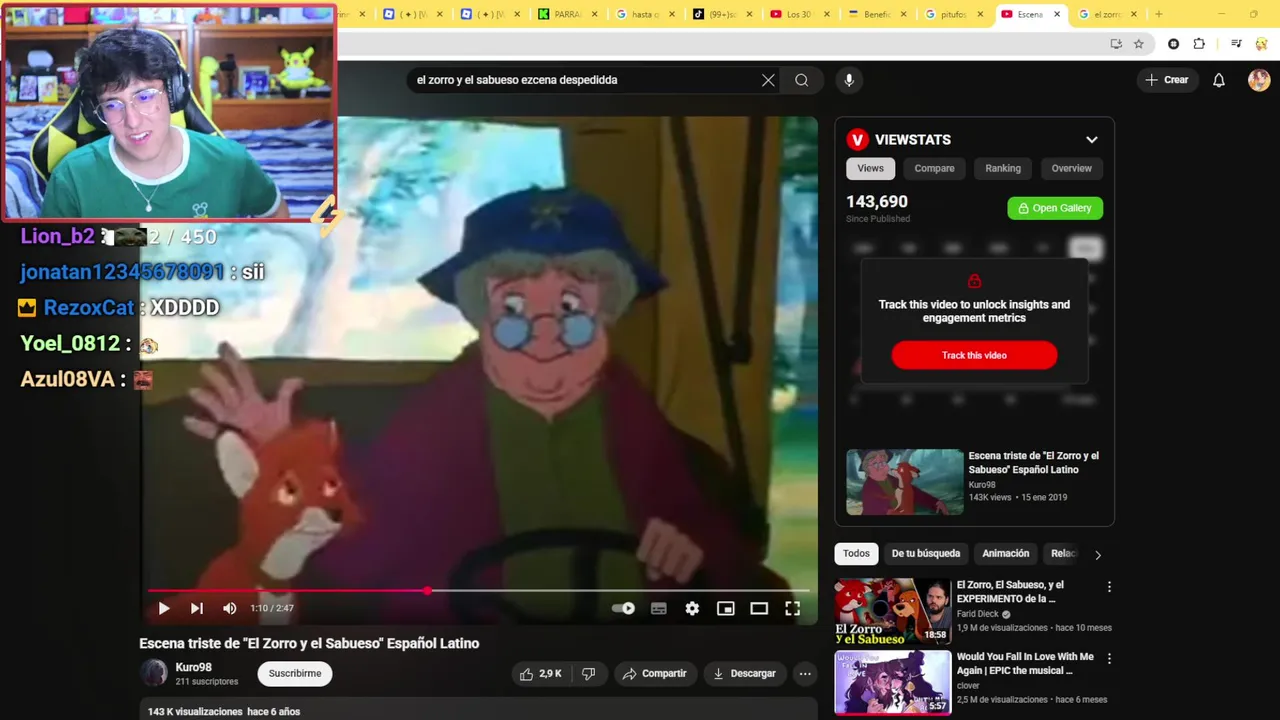Image resolution: width=1280 pixels, height=720 pixels.
Task: Open the YouTube account avatar menu
Action: click(x=1259, y=80)
